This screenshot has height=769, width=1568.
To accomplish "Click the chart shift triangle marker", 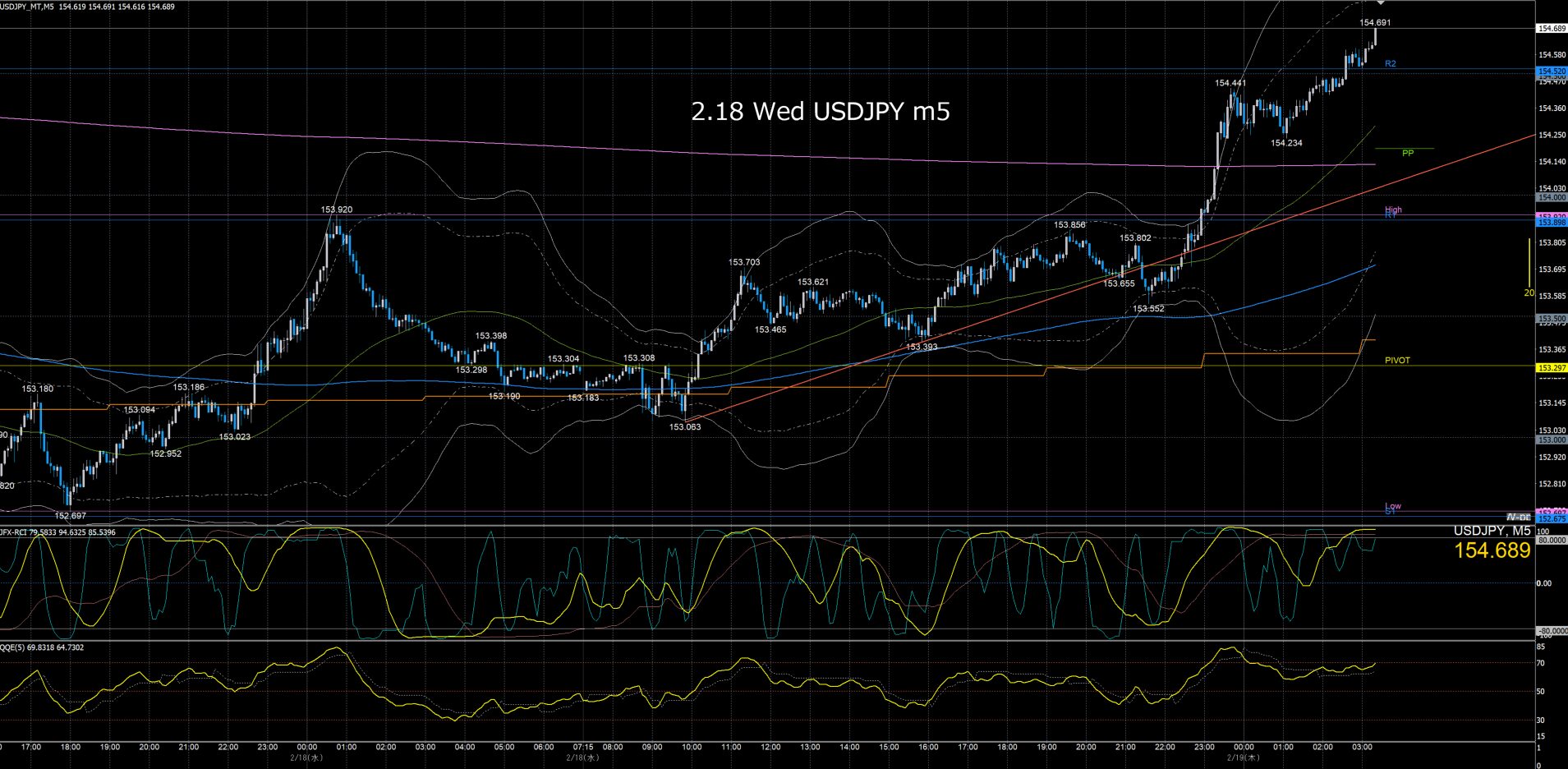I will click(1381, 4).
